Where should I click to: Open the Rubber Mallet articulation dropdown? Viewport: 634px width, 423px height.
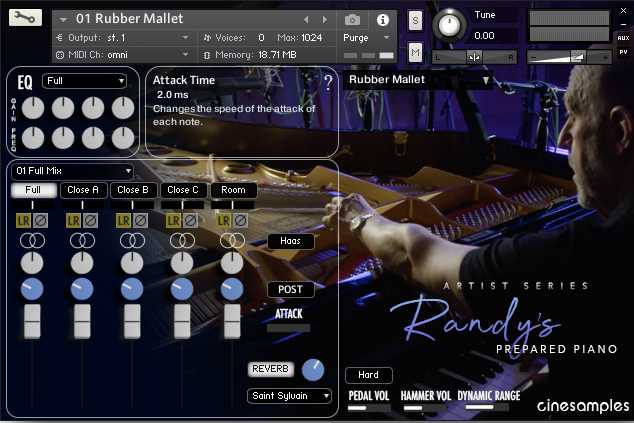[418, 80]
